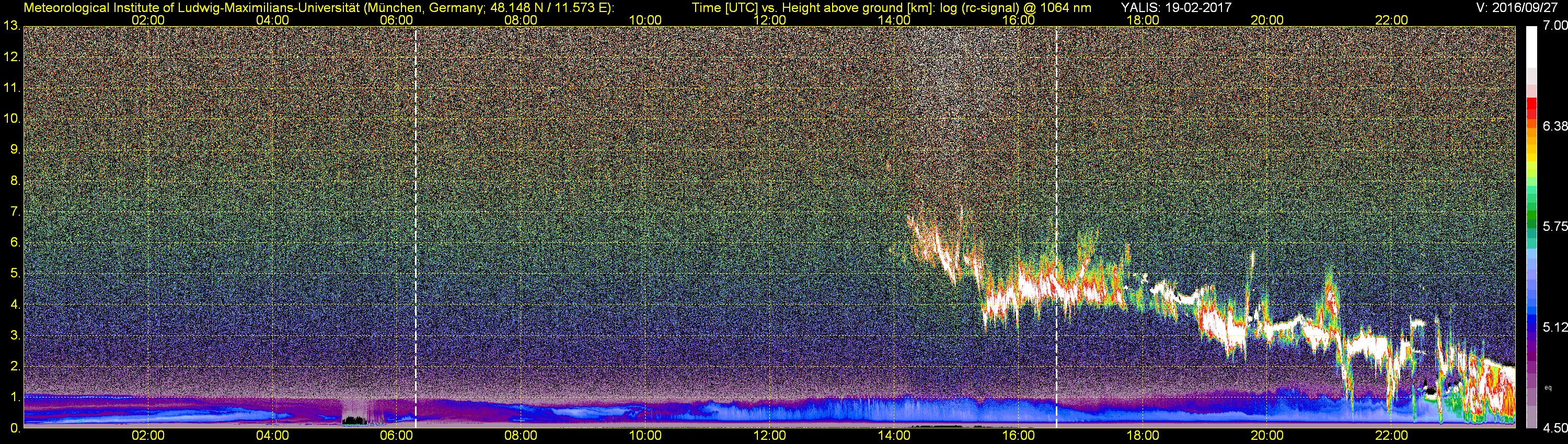Select the 1 km height axis label
The image size is (1568, 444).
pyautogui.click(x=16, y=396)
